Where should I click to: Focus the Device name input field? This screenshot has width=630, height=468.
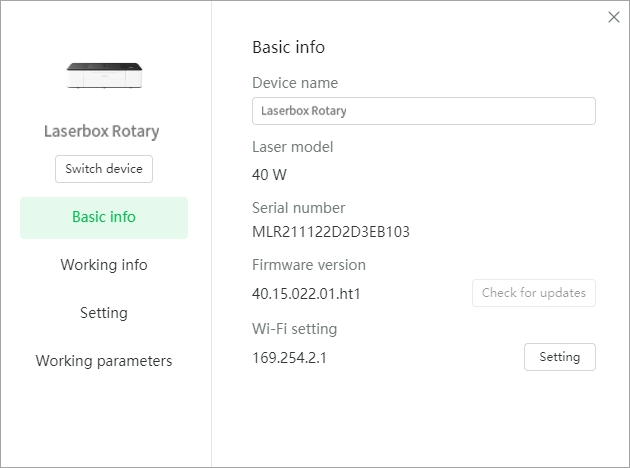pyautogui.click(x=424, y=111)
